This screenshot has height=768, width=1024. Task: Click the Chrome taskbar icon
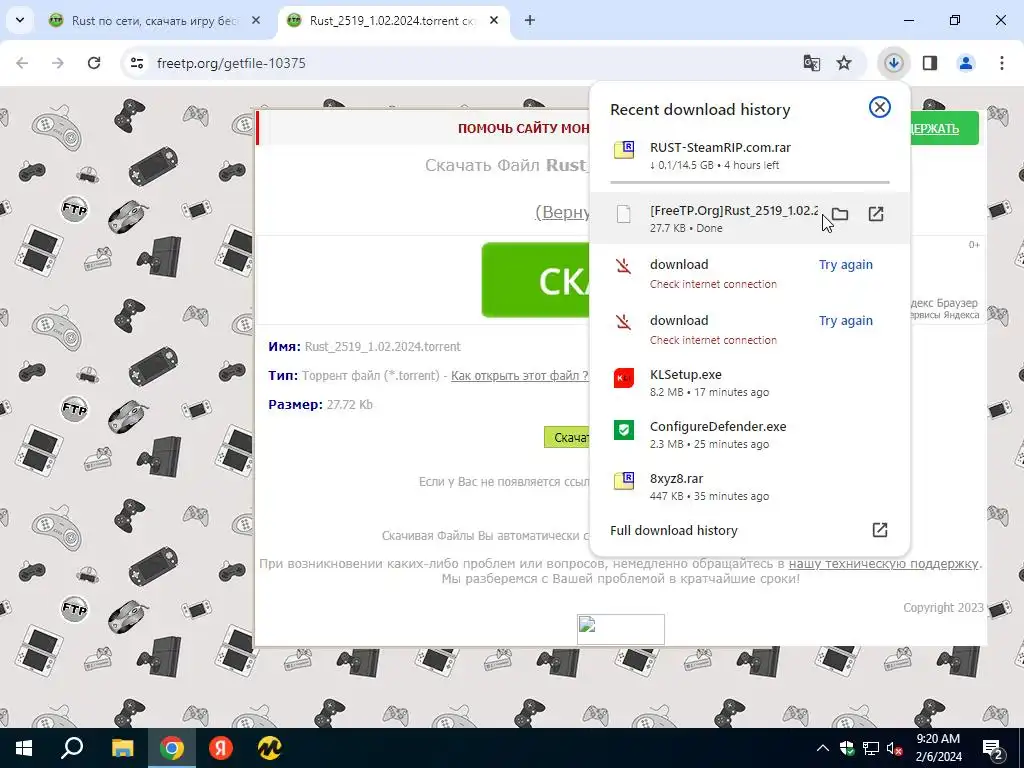[172, 748]
